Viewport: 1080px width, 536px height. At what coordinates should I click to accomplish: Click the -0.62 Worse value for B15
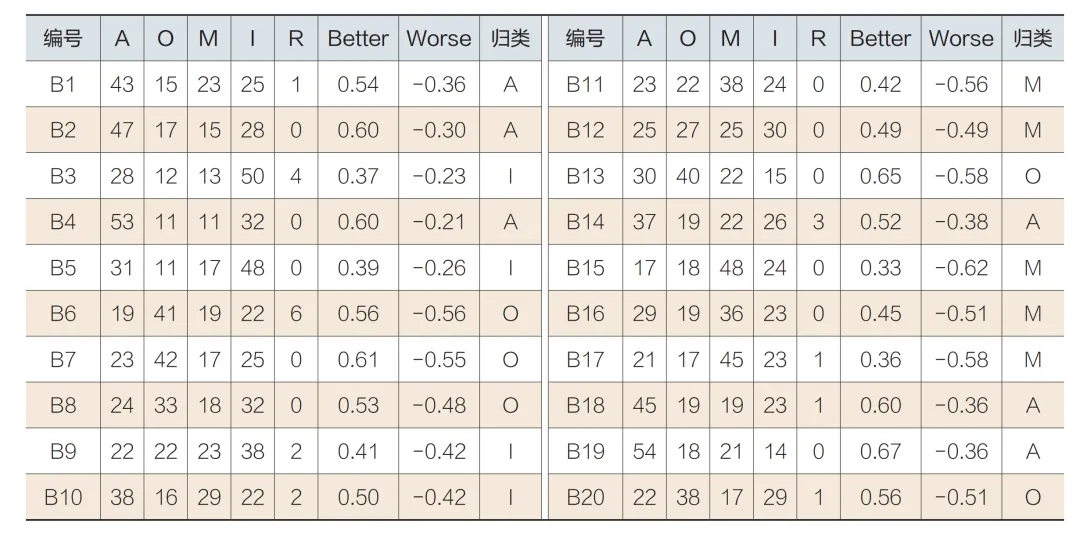(x=961, y=267)
